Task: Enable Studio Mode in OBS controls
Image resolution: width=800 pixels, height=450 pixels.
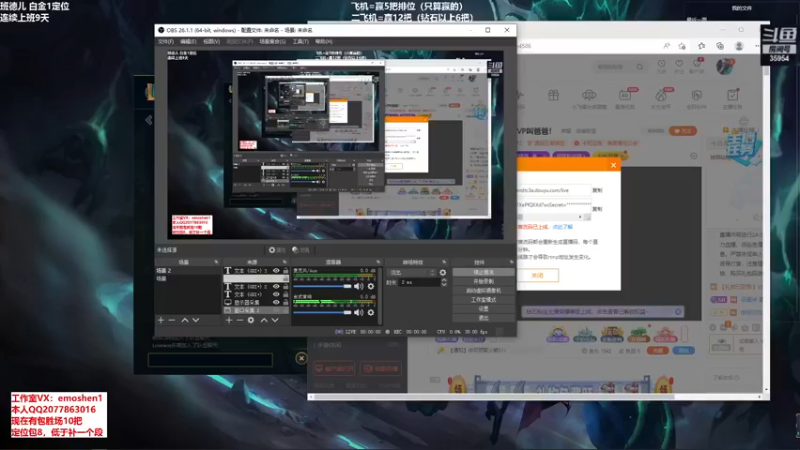Action: pyautogui.click(x=483, y=300)
